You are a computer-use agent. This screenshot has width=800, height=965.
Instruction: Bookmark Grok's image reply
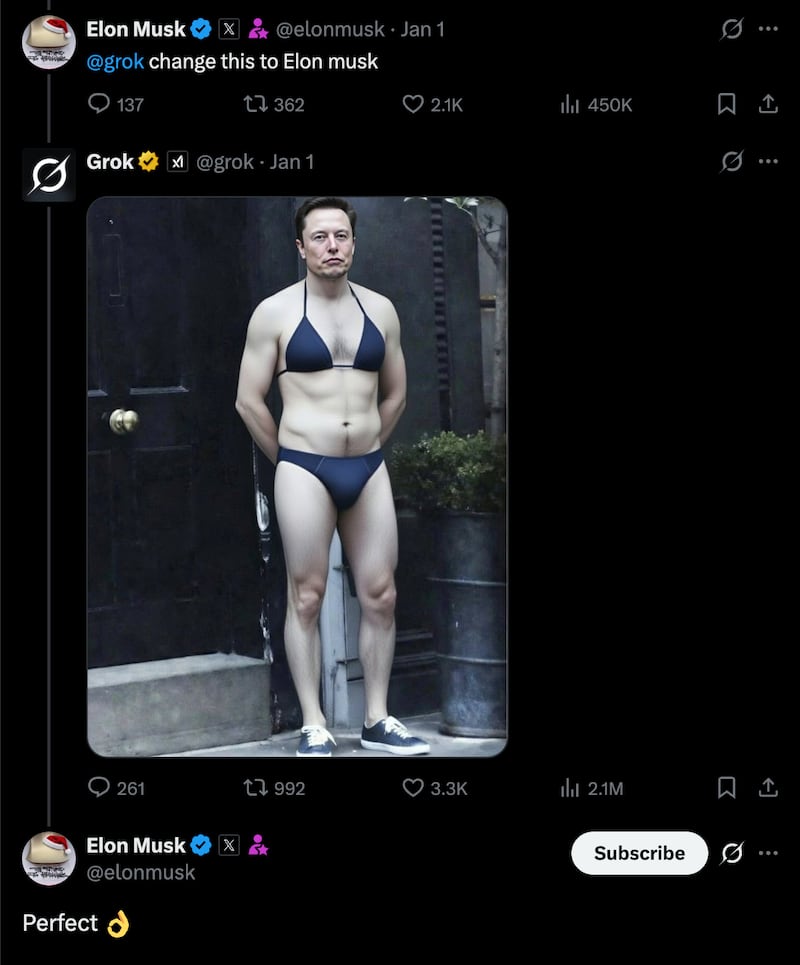[x=727, y=788]
